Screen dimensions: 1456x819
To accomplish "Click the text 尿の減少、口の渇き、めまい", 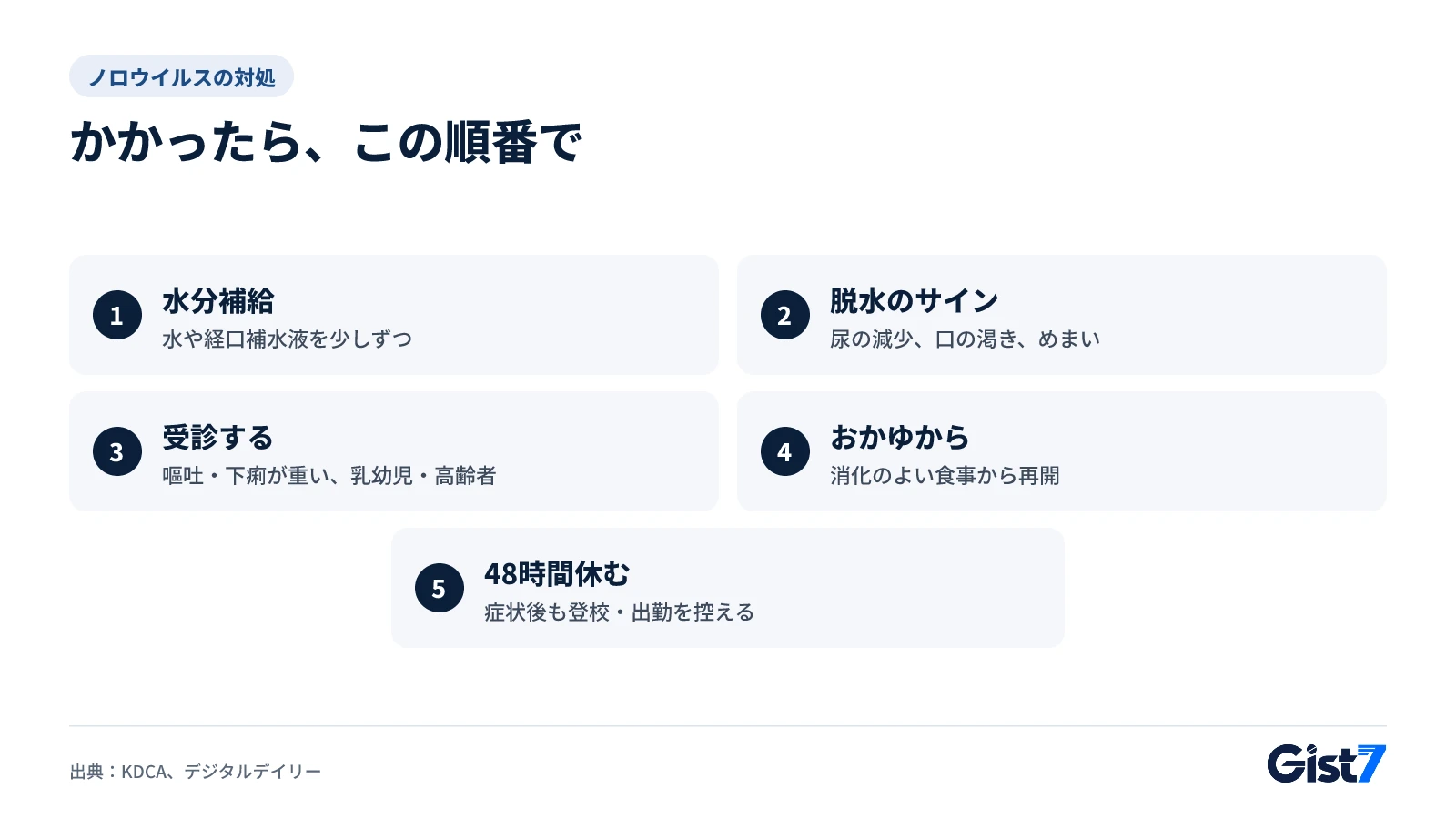I will pos(966,339).
